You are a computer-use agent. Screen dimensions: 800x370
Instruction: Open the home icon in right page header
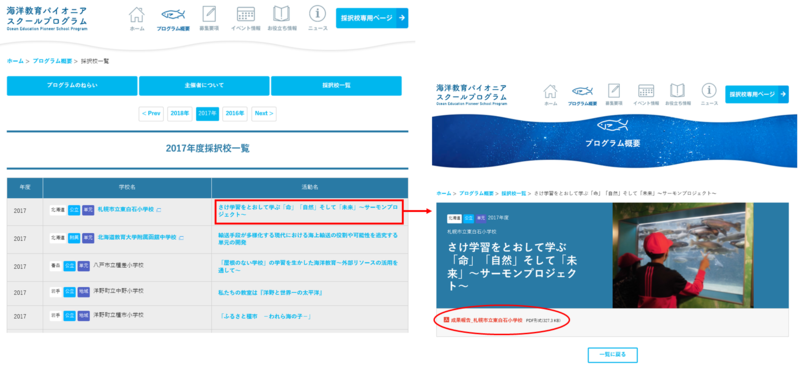(x=551, y=94)
